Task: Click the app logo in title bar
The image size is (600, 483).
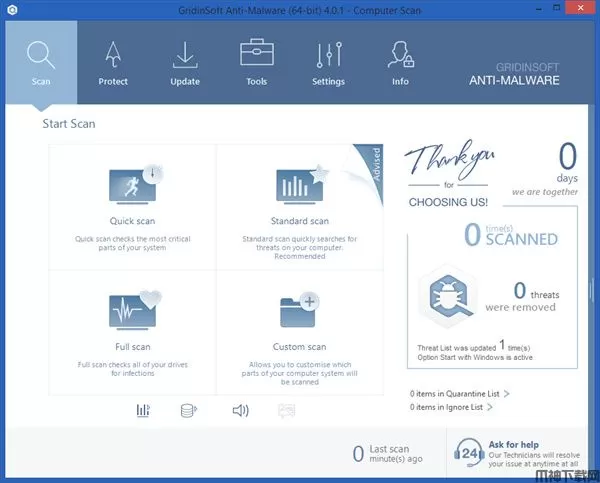Action: pyautogui.click(x=12, y=10)
